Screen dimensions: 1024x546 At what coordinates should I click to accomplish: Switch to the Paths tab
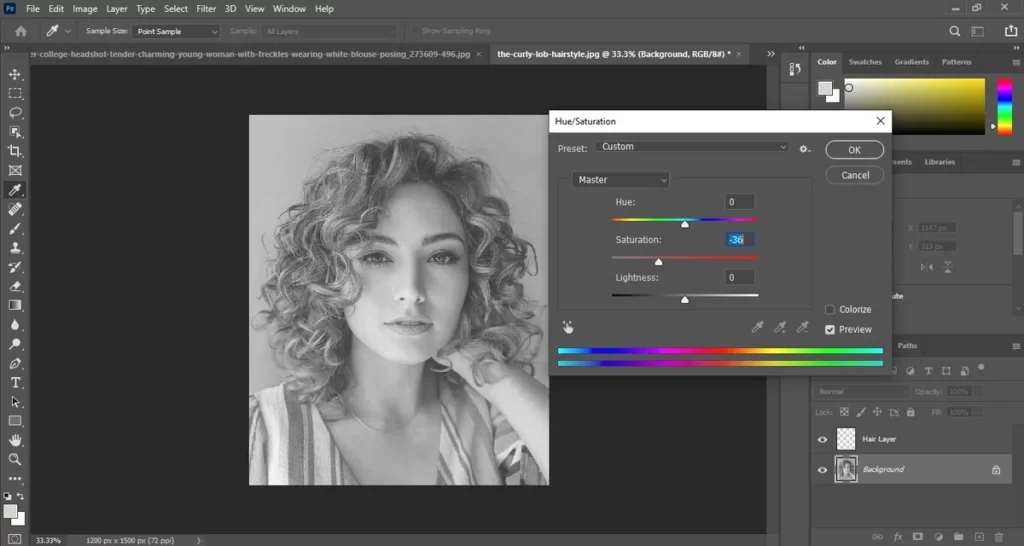click(906, 345)
